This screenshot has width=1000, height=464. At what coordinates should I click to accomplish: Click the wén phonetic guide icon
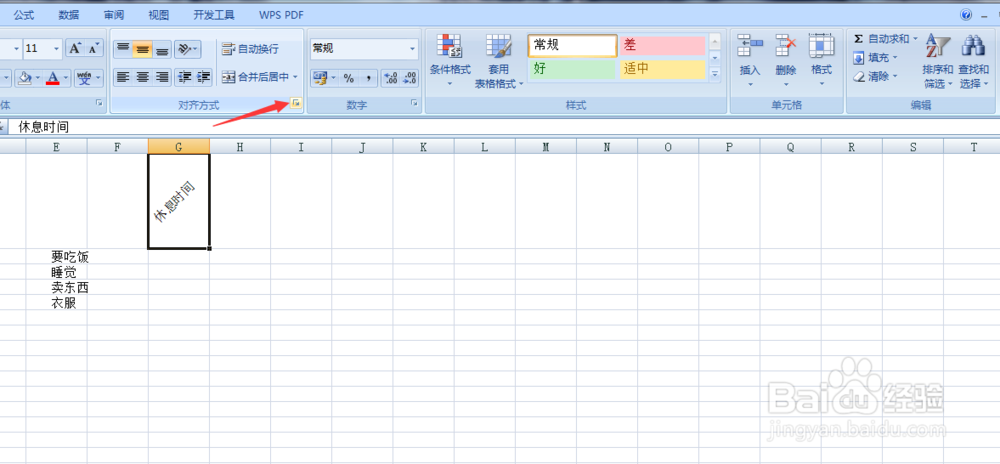click(84, 78)
